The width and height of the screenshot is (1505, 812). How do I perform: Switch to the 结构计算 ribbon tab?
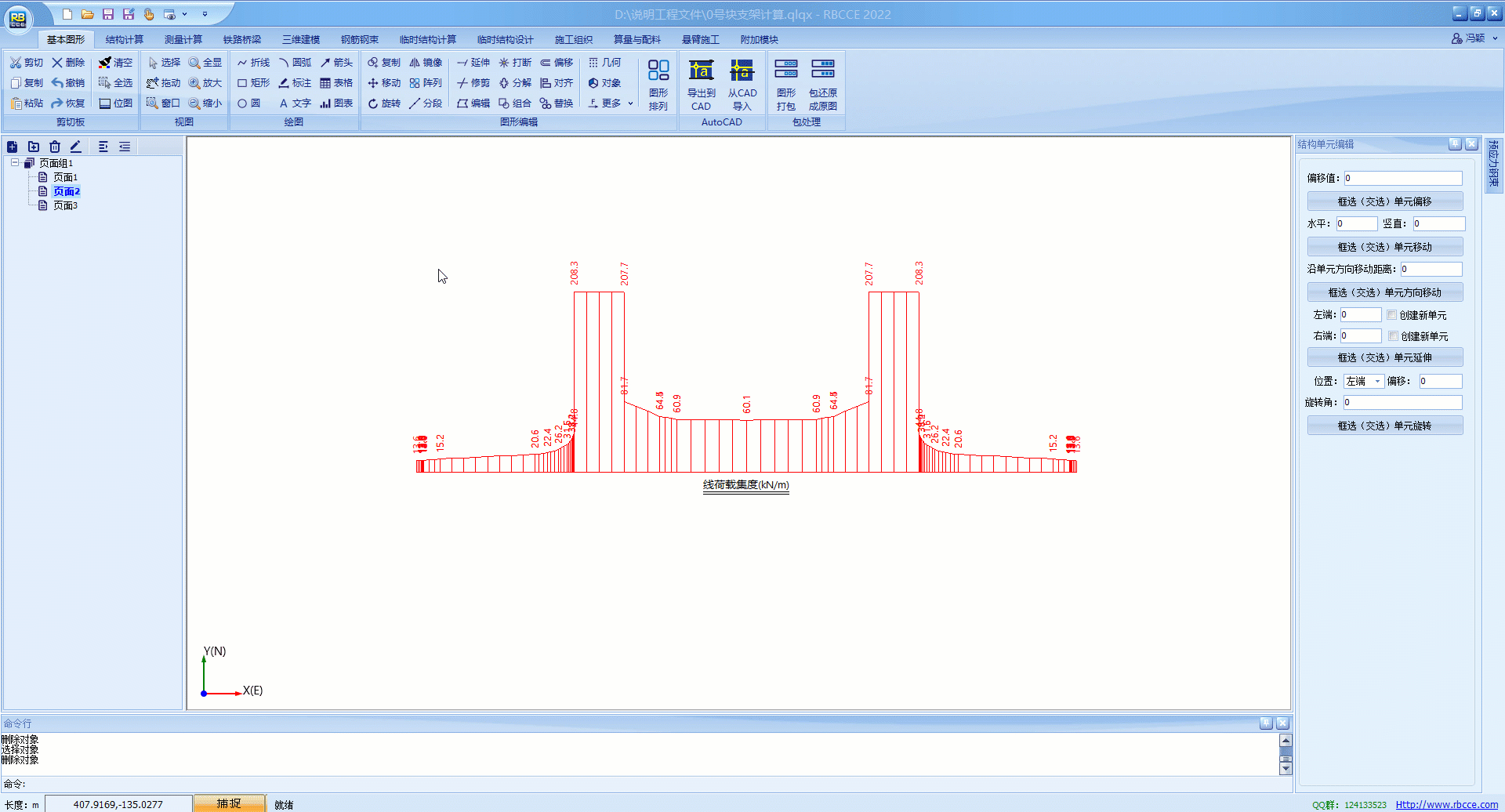pos(125,39)
